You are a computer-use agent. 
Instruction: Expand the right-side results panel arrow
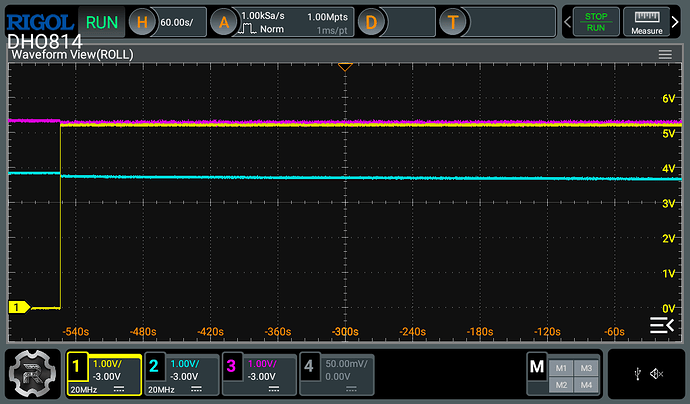[662, 324]
